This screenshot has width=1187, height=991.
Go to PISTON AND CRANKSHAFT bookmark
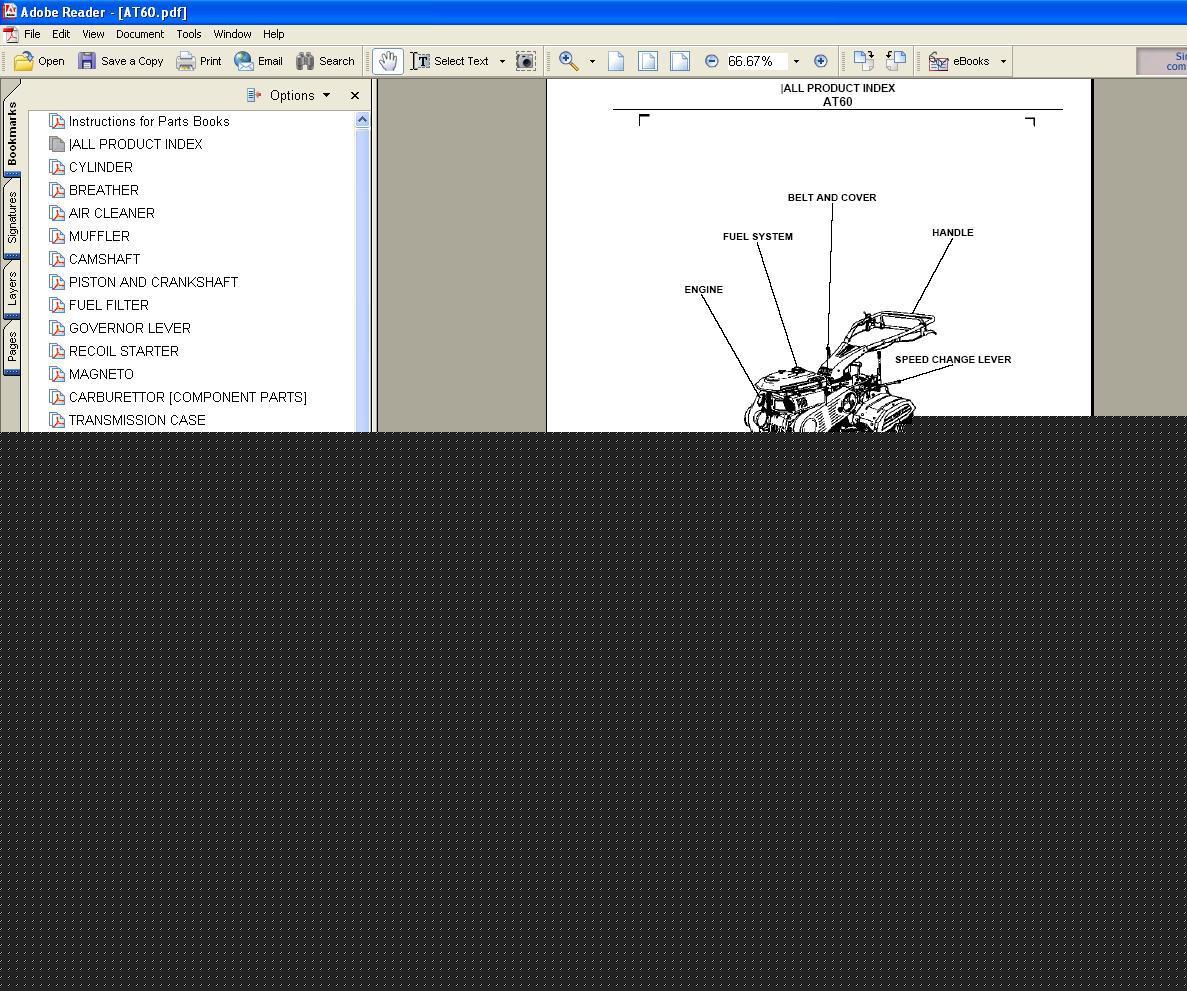[153, 282]
